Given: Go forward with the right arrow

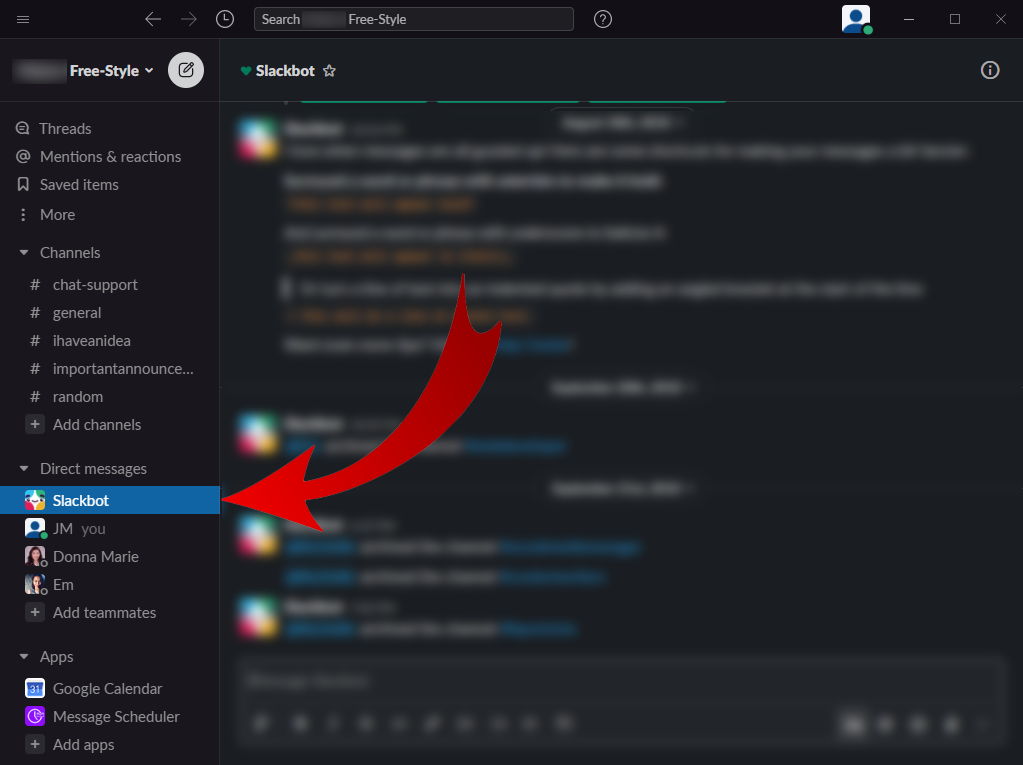Looking at the screenshot, I should coord(189,20).
